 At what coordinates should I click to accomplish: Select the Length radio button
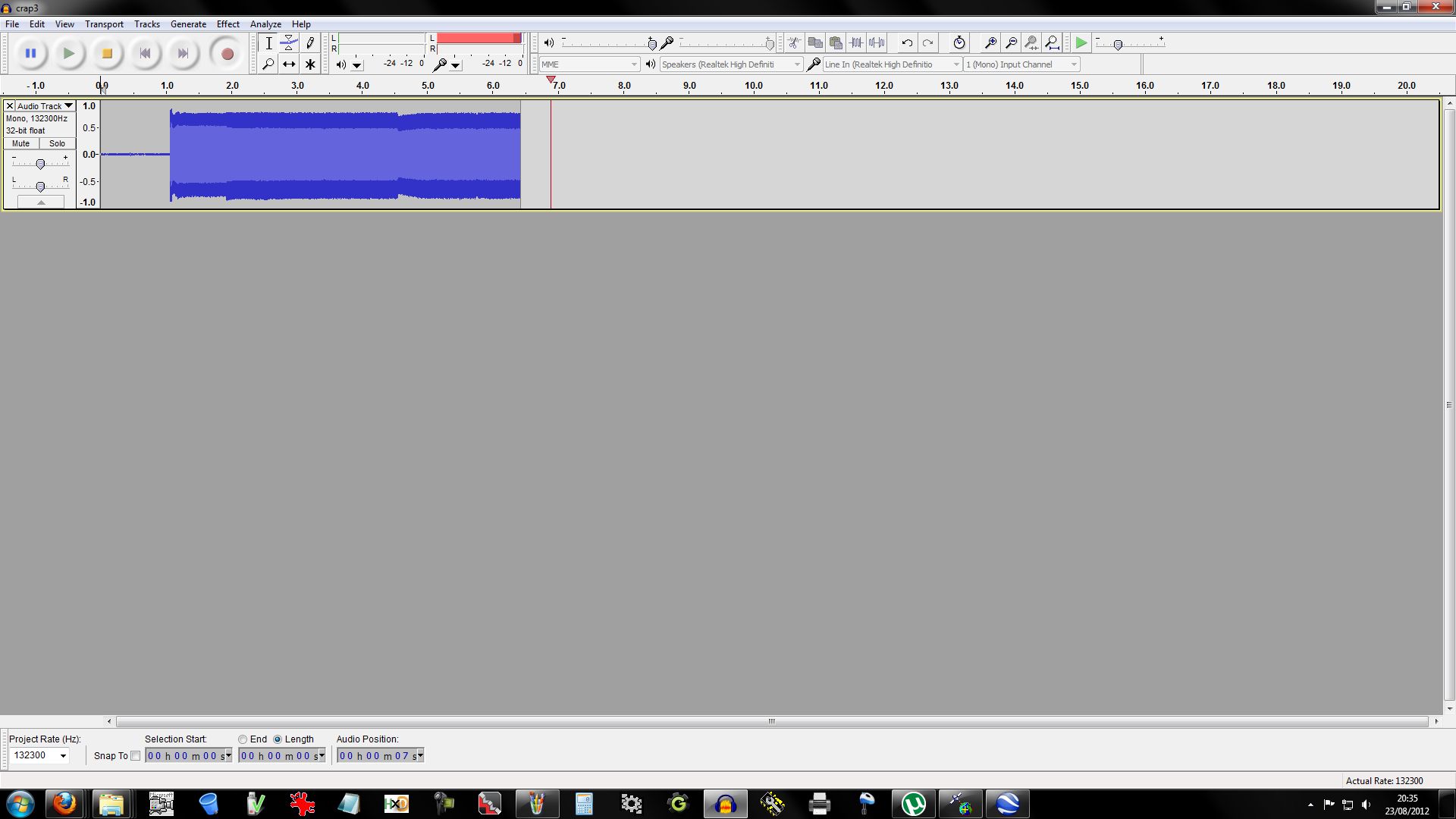pos(278,739)
